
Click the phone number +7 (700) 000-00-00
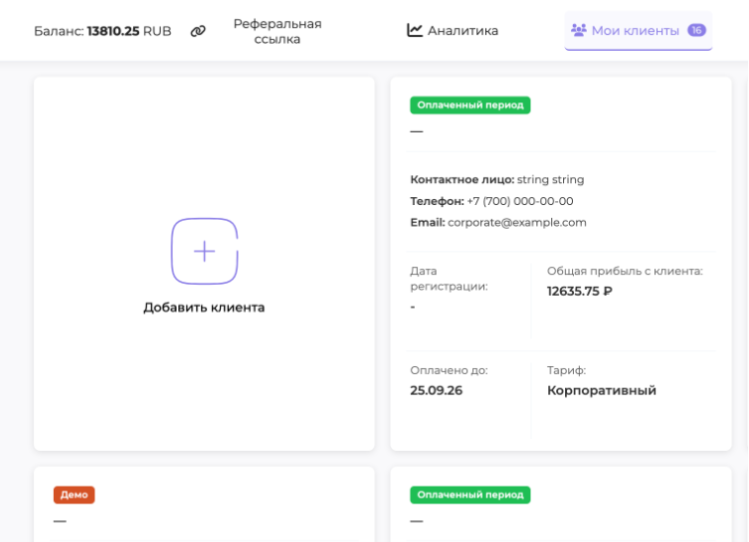520,201
